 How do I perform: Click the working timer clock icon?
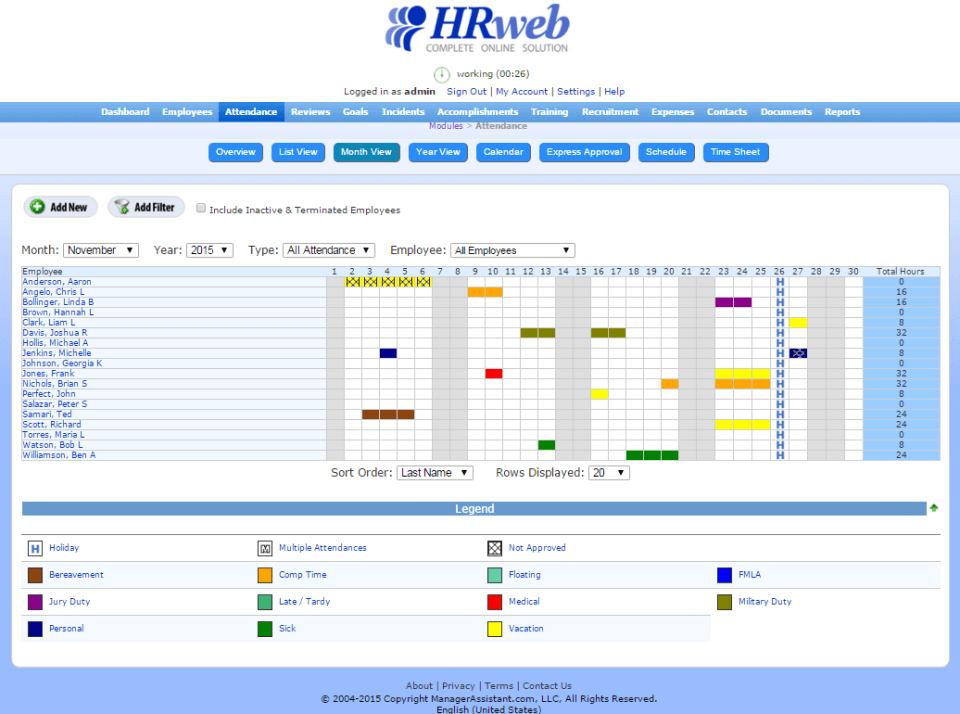(441, 74)
